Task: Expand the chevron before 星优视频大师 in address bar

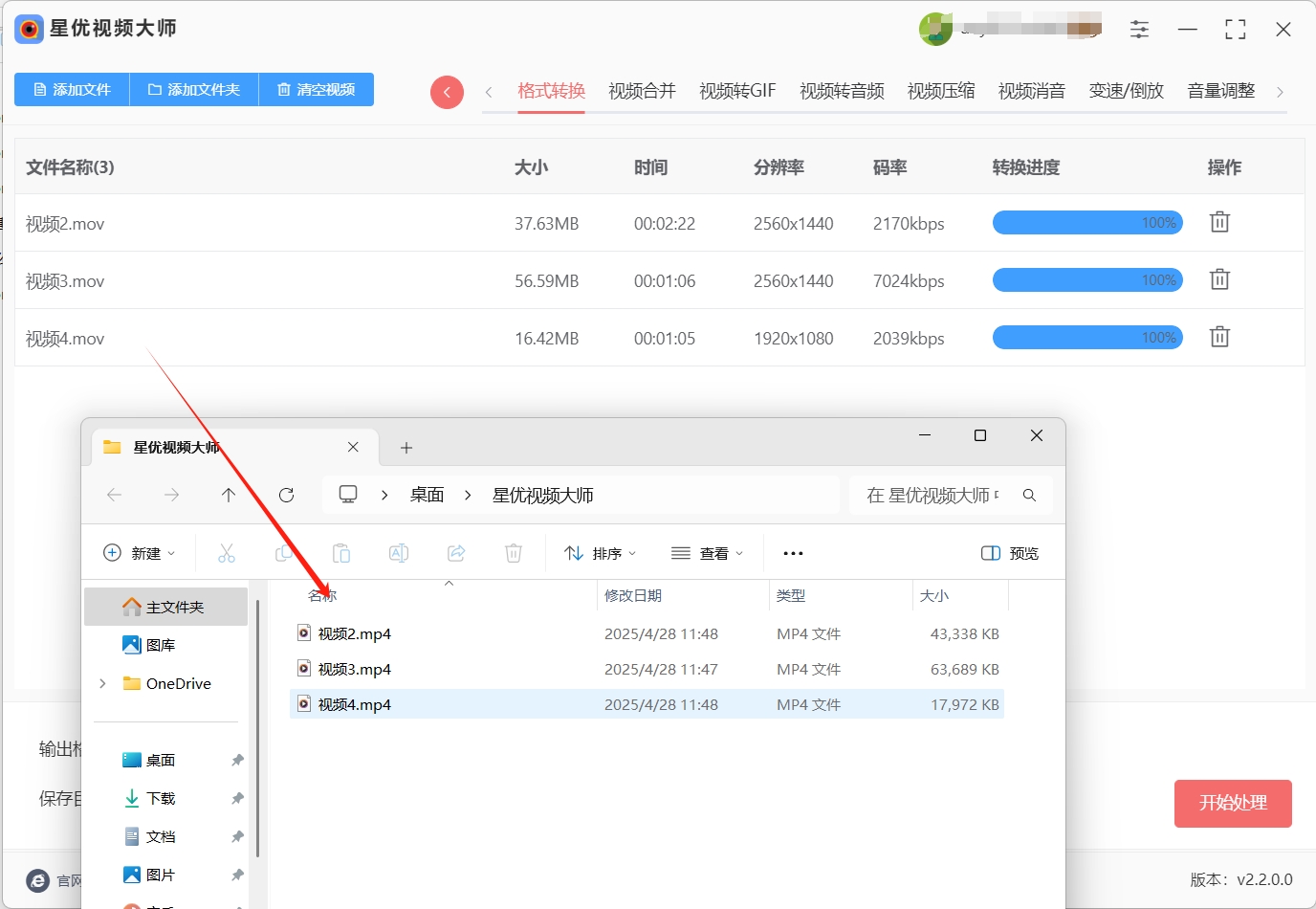Action: pos(468,495)
